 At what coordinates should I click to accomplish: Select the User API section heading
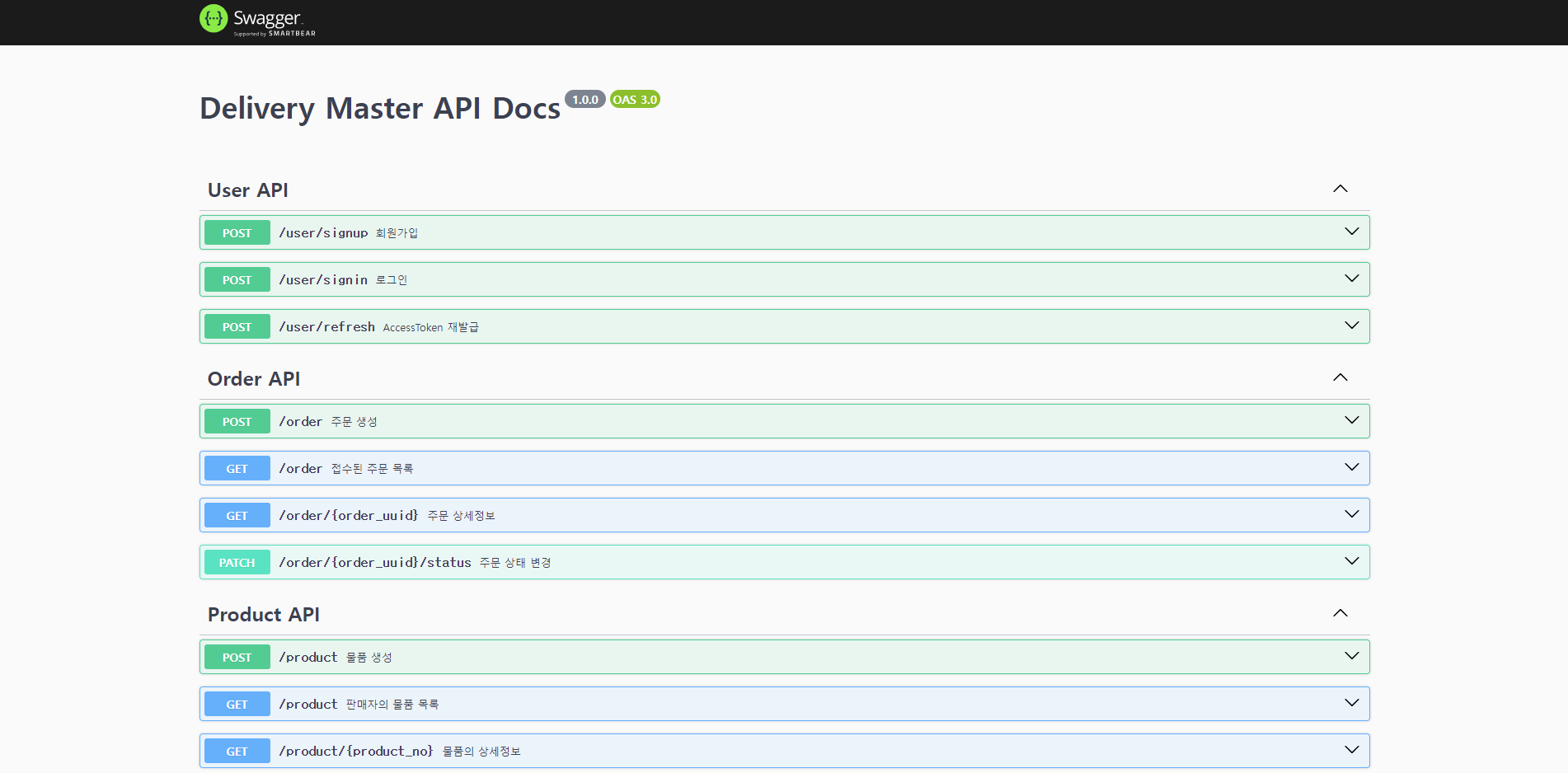point(247,190)
